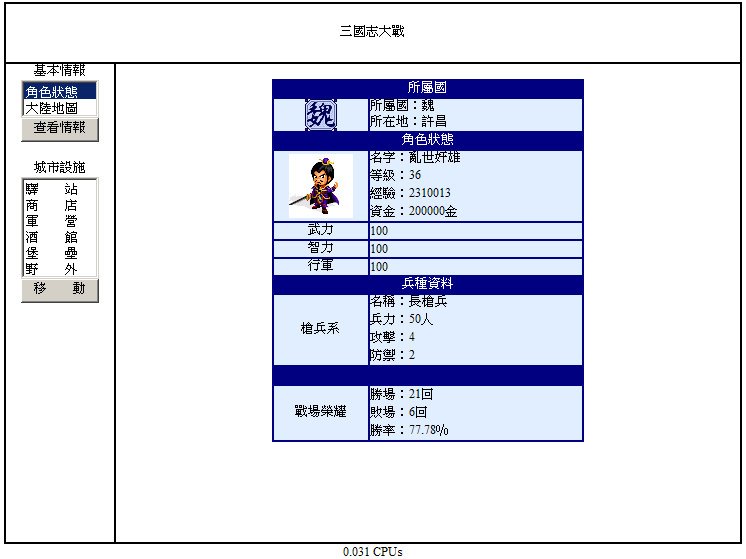Image resolution: width=746 pixels, height=559 pixels.
Task: Click the 角色狀態 table section header
Action: tap(427, 139)
